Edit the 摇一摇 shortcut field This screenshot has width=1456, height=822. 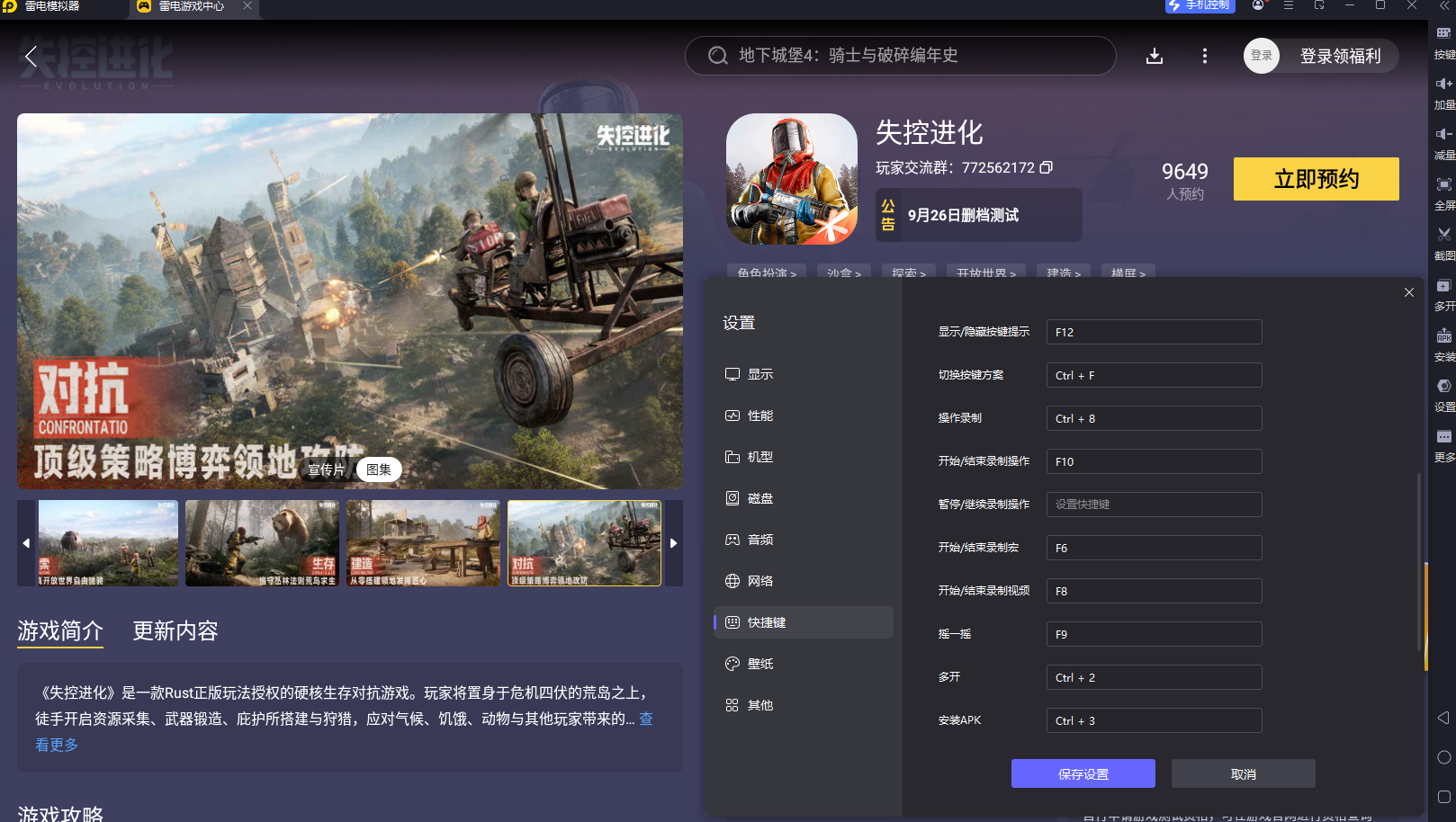1155,634
